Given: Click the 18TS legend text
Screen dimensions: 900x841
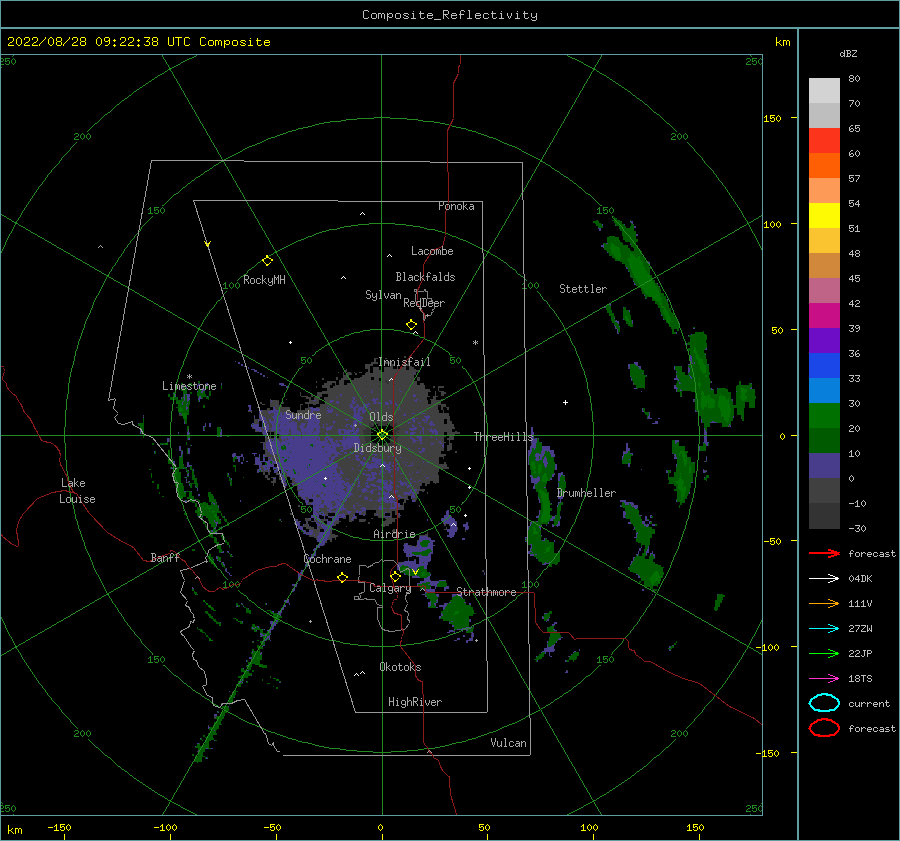Looking at the screenshot, I should (860, 679).
